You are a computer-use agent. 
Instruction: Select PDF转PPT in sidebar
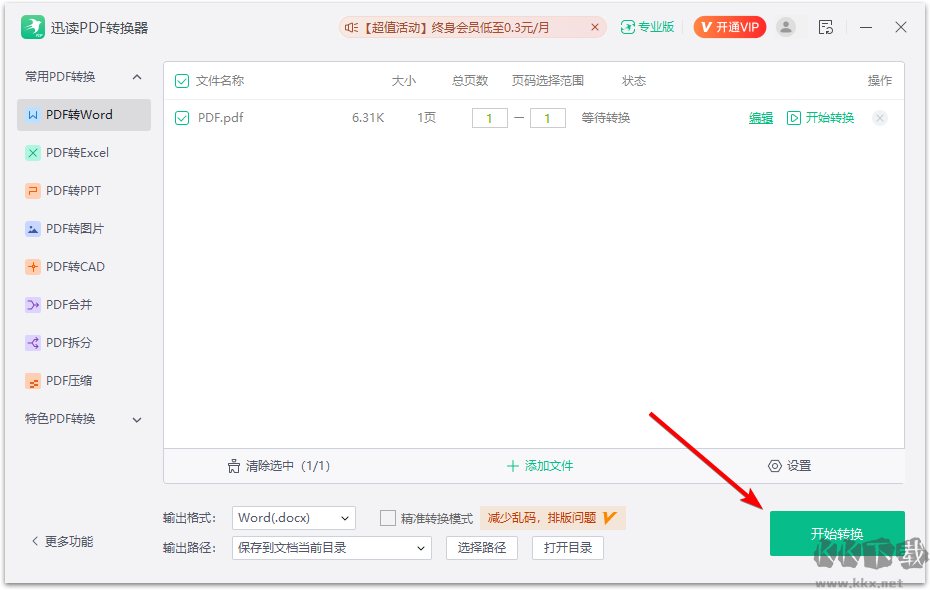click(84, 191)
